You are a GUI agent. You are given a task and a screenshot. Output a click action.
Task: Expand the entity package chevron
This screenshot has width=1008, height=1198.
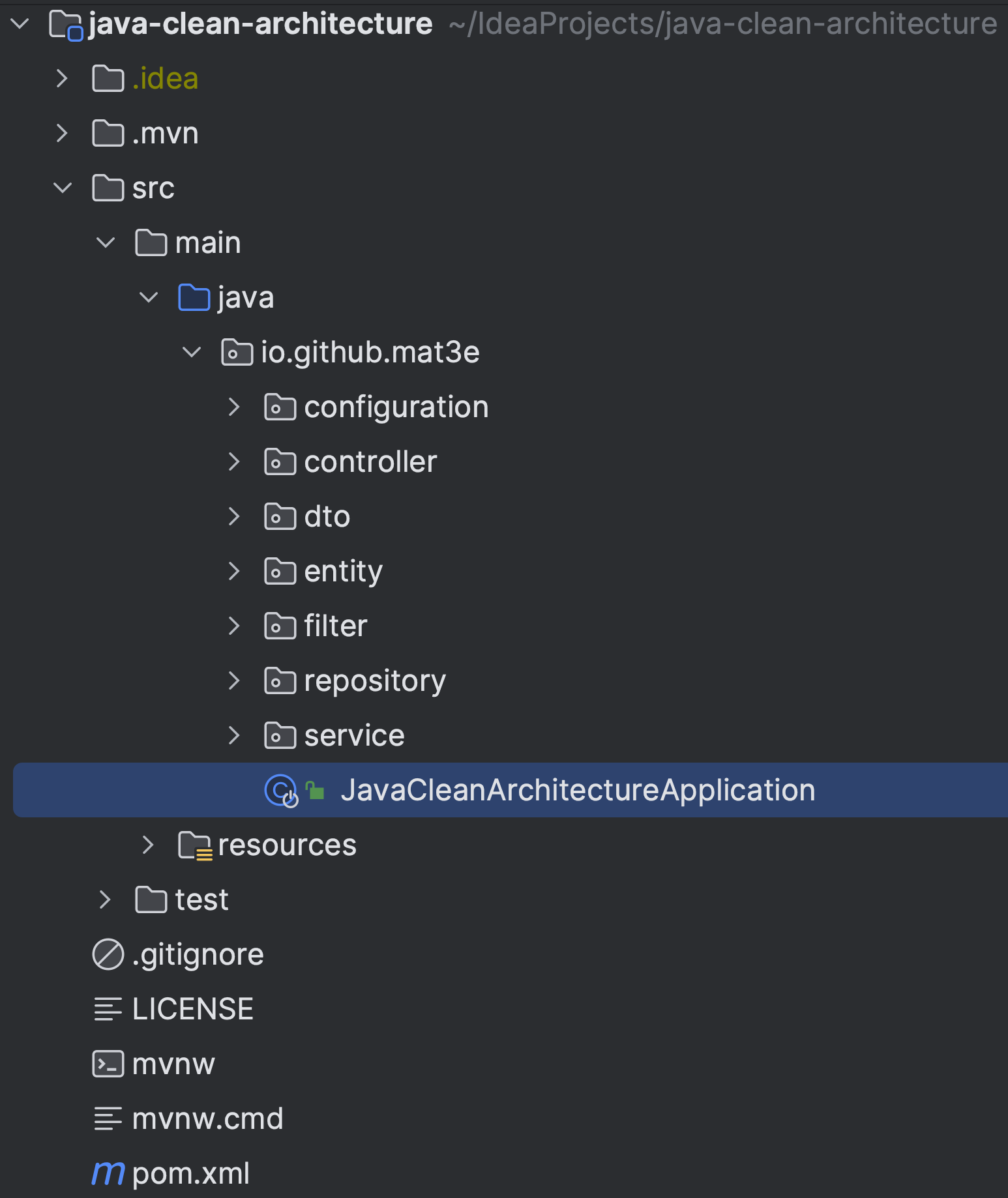click(234, 572)
